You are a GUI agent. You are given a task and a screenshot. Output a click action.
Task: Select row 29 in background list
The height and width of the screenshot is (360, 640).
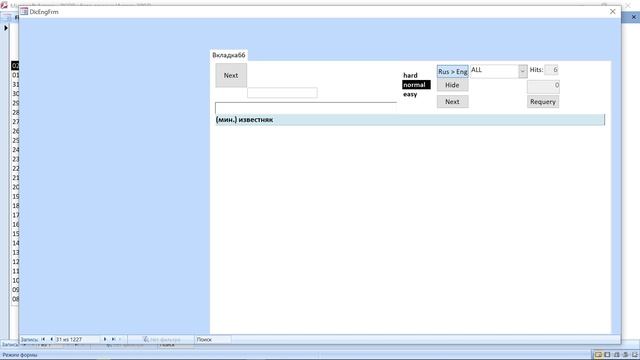[x=15, y=103]
